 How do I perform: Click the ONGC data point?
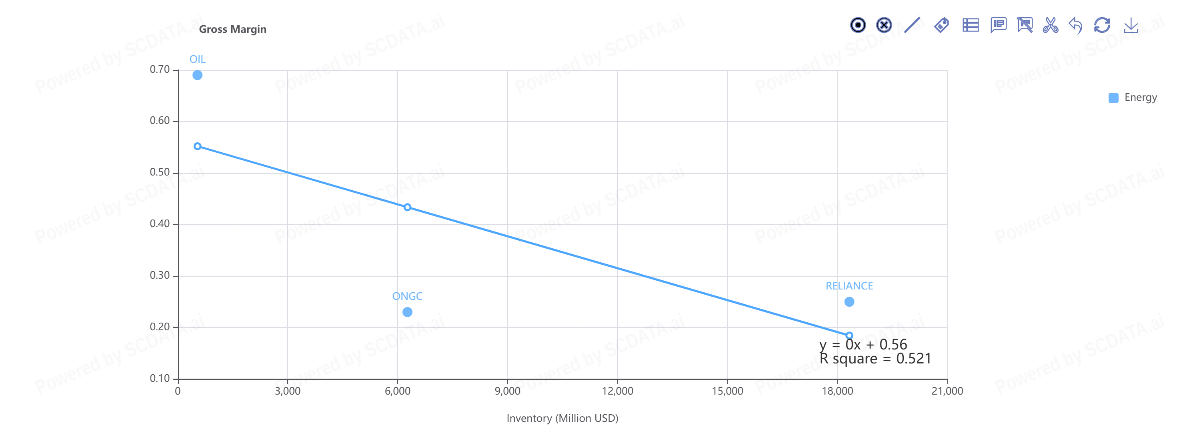(407, 312)
